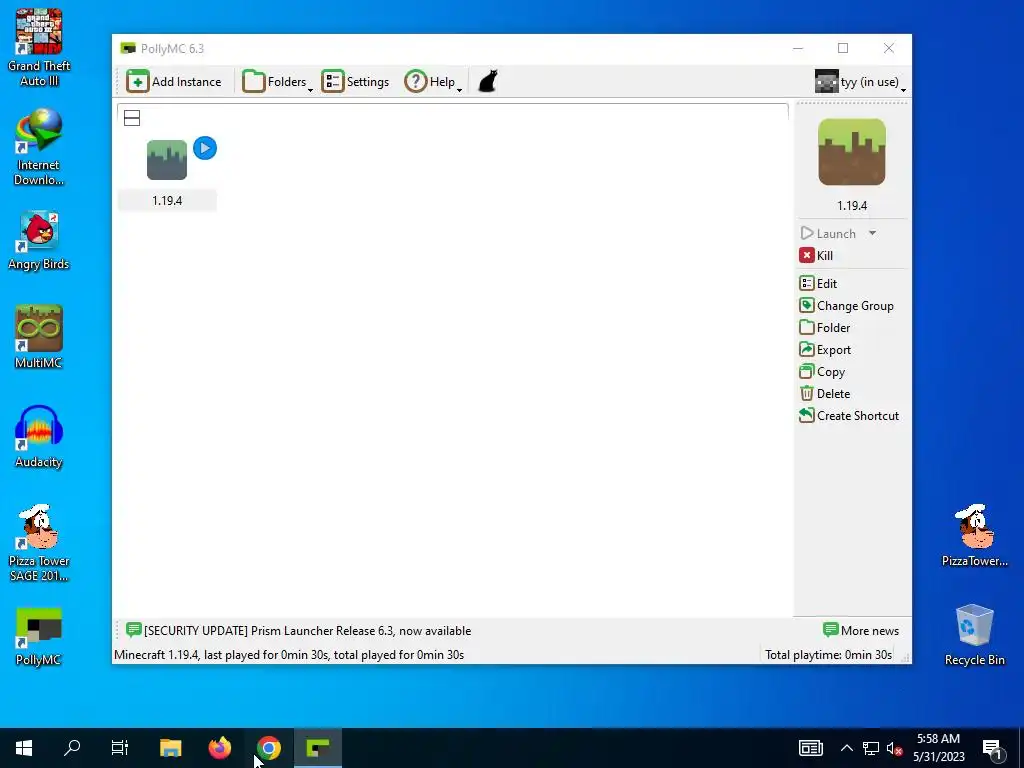The width and height of the screenshot is (1024, 768).
Task: Select the PizzaTower icon on right side
Action: pyautogui.click(x=974, y=536)
